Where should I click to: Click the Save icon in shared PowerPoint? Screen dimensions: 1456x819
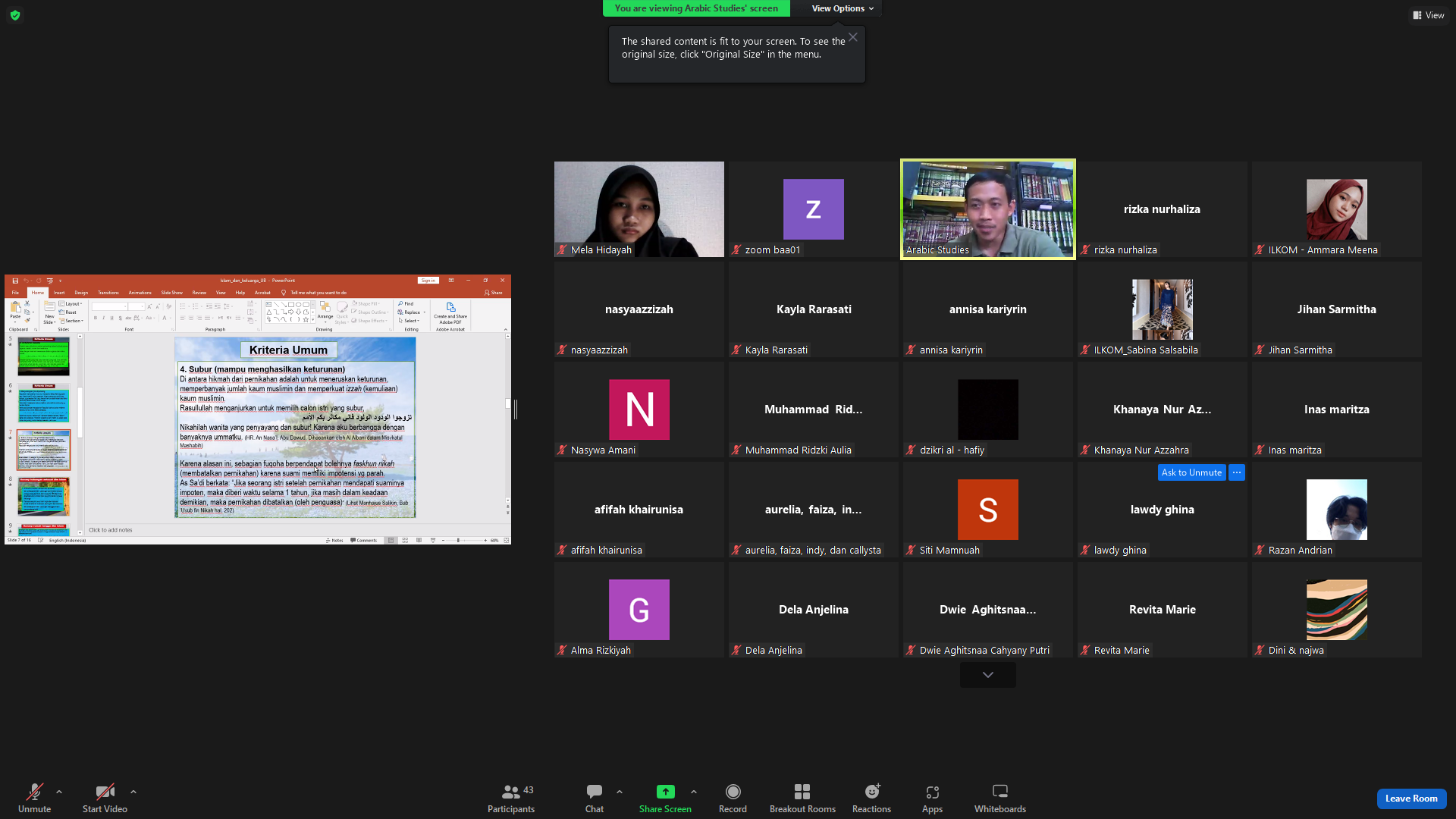click(15, 281)
